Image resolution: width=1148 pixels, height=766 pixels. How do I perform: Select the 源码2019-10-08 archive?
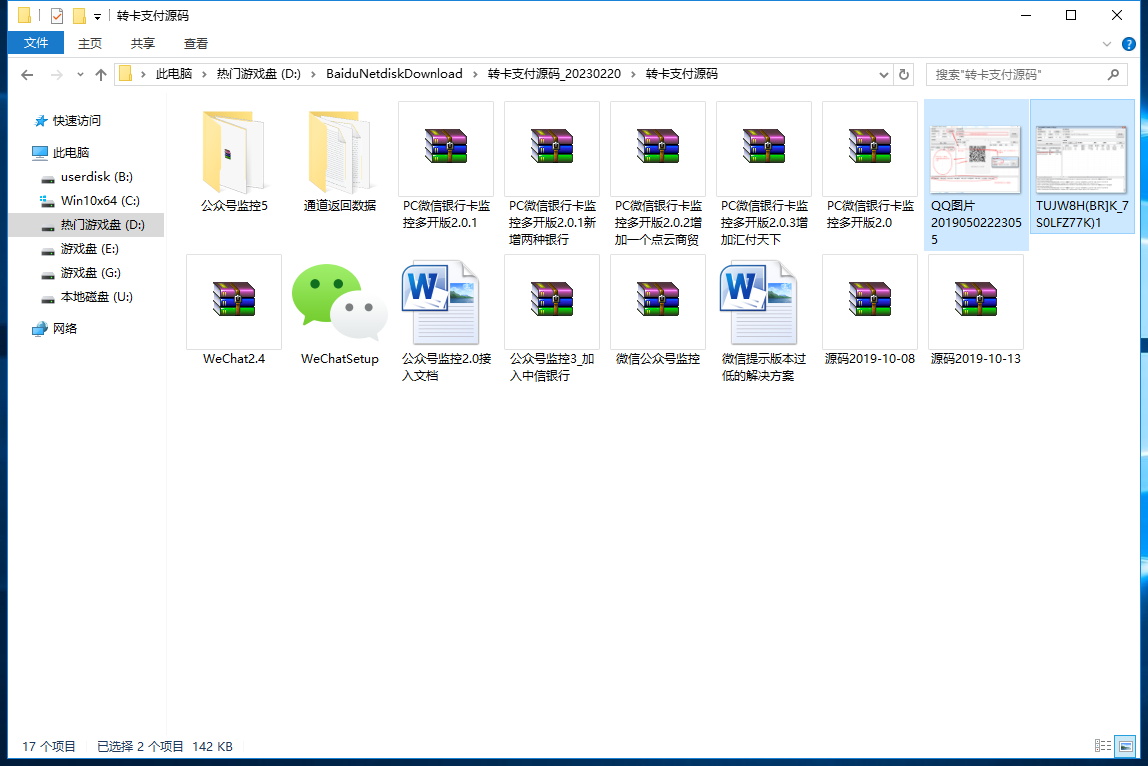click(x=869, y=302)
